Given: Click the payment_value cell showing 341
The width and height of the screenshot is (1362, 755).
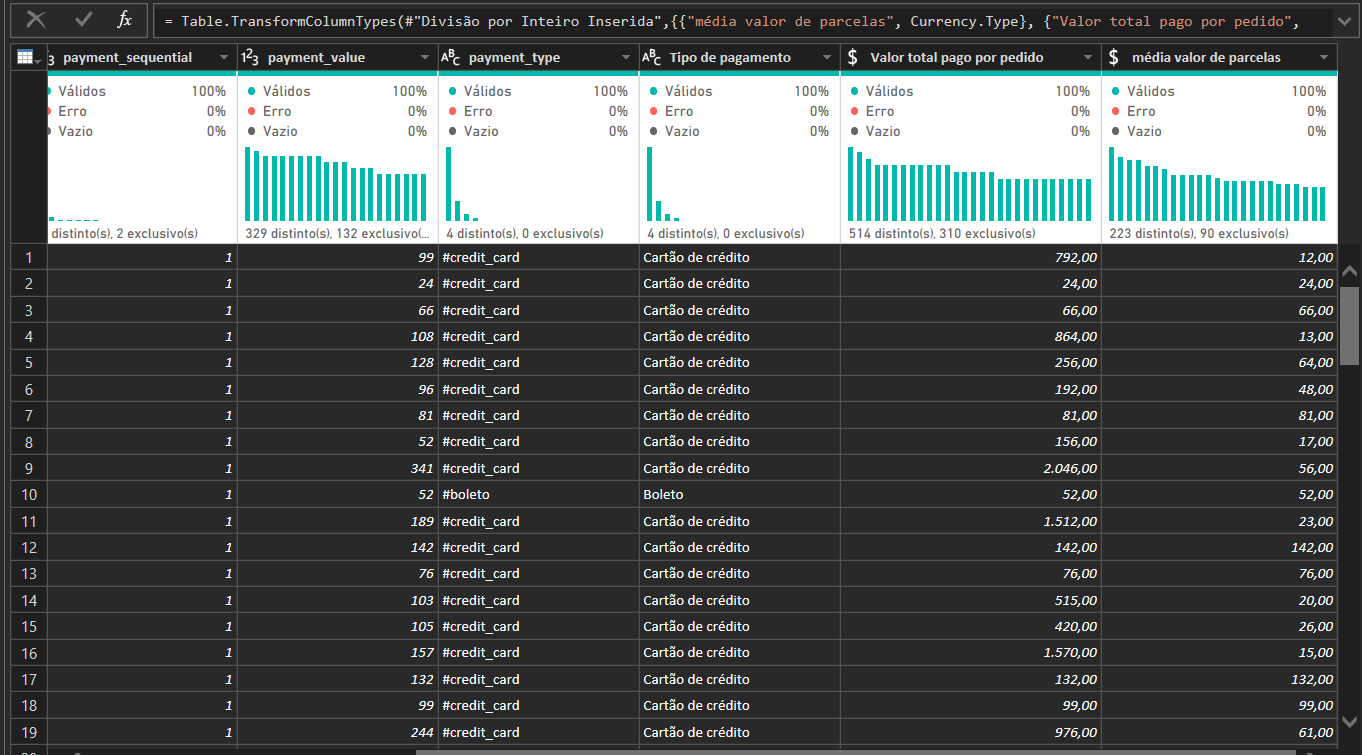Looking at the screenshot, I should pyautogui.click(x=337, y=468).
